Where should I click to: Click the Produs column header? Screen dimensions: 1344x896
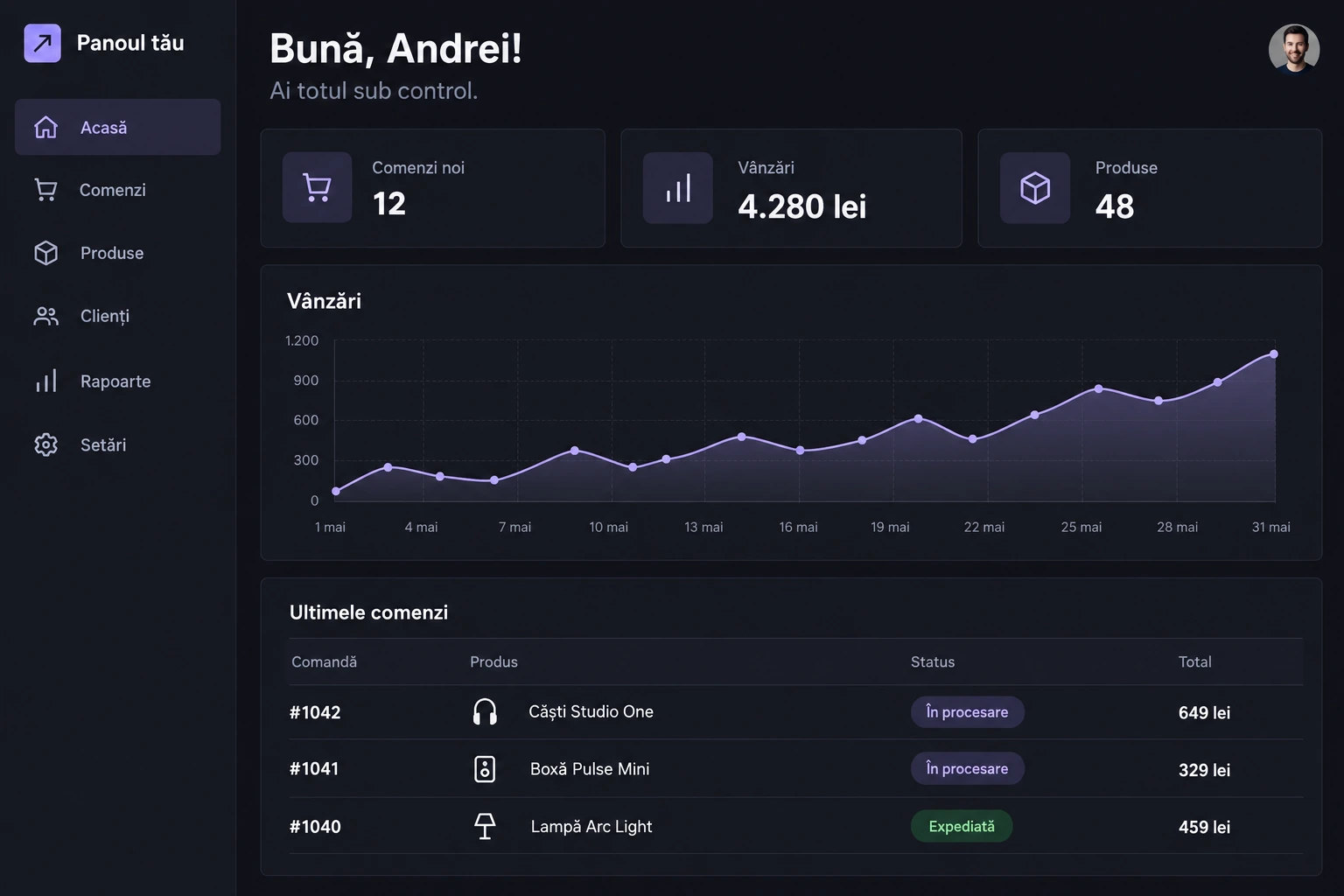[493, 662]
